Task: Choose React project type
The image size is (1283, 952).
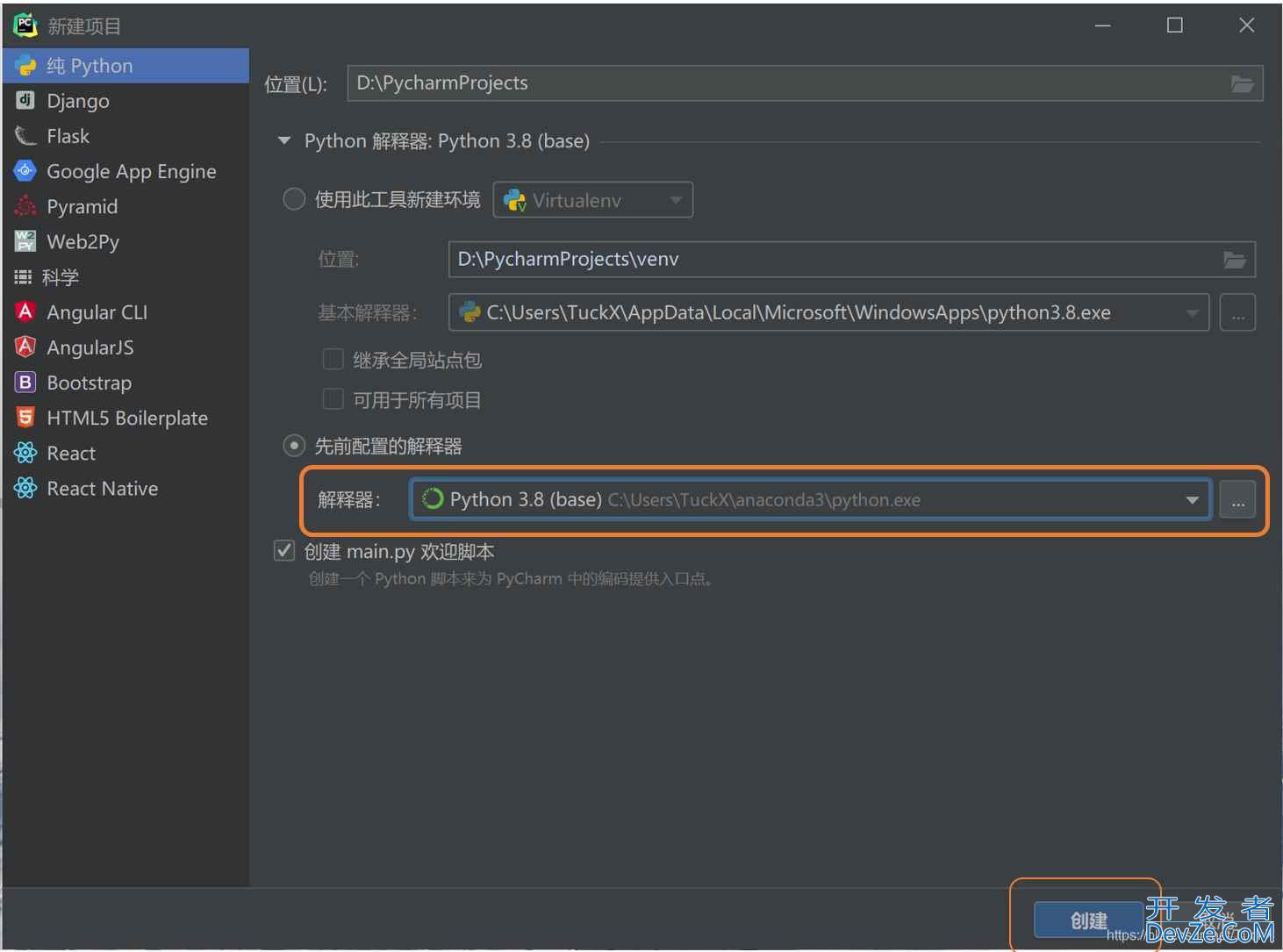Action: tap(125, 453)
